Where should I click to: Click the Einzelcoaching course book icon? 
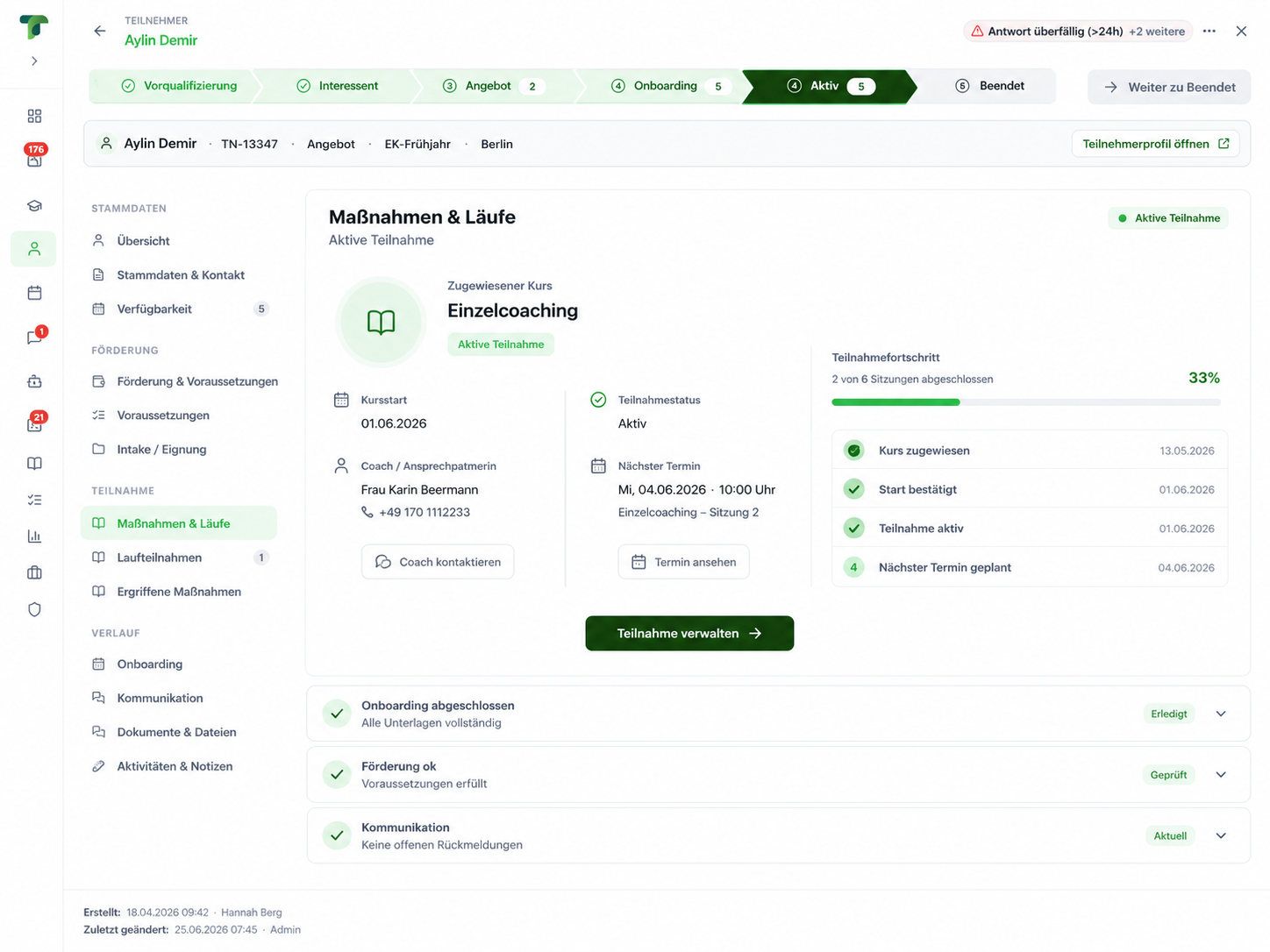[381, 322]
